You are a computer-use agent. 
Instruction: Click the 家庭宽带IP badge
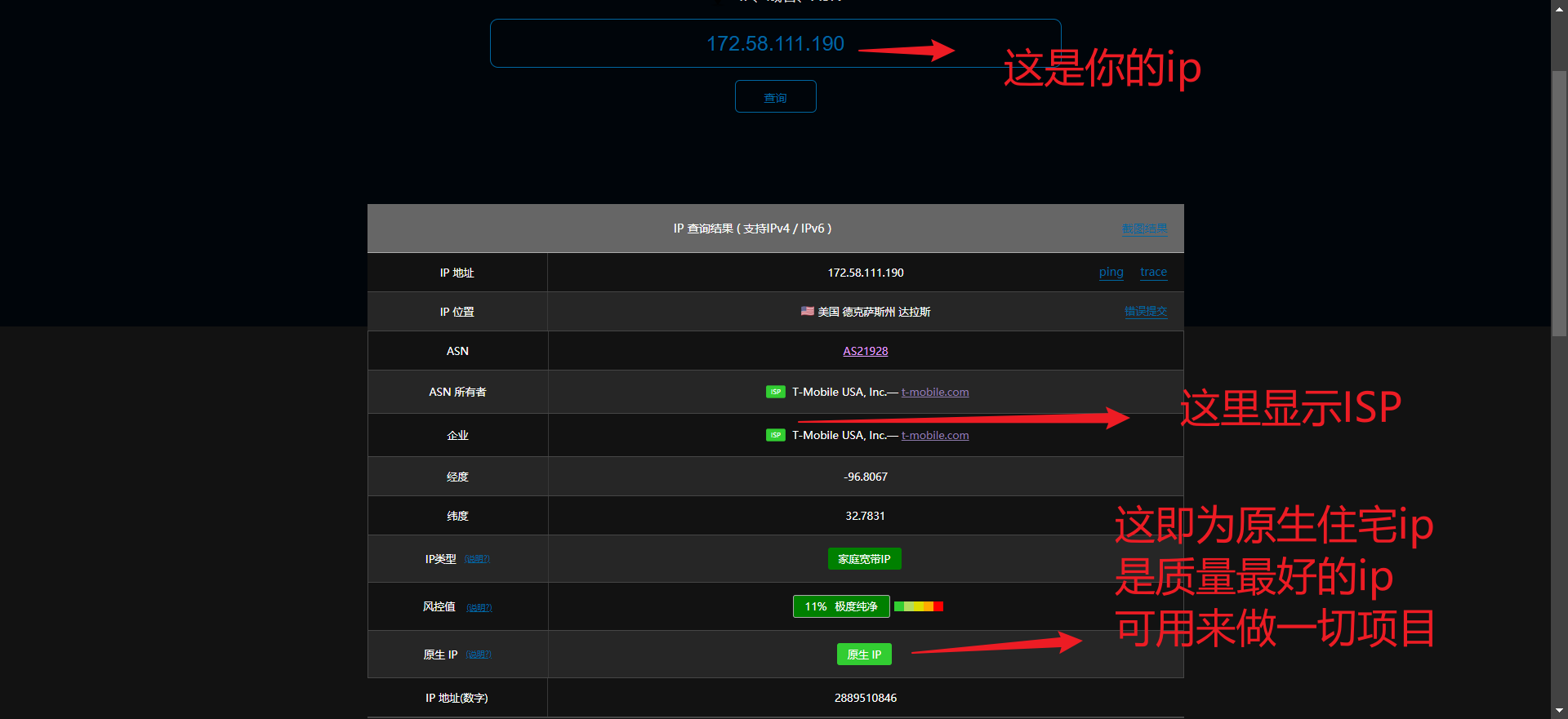coord(864,559)
